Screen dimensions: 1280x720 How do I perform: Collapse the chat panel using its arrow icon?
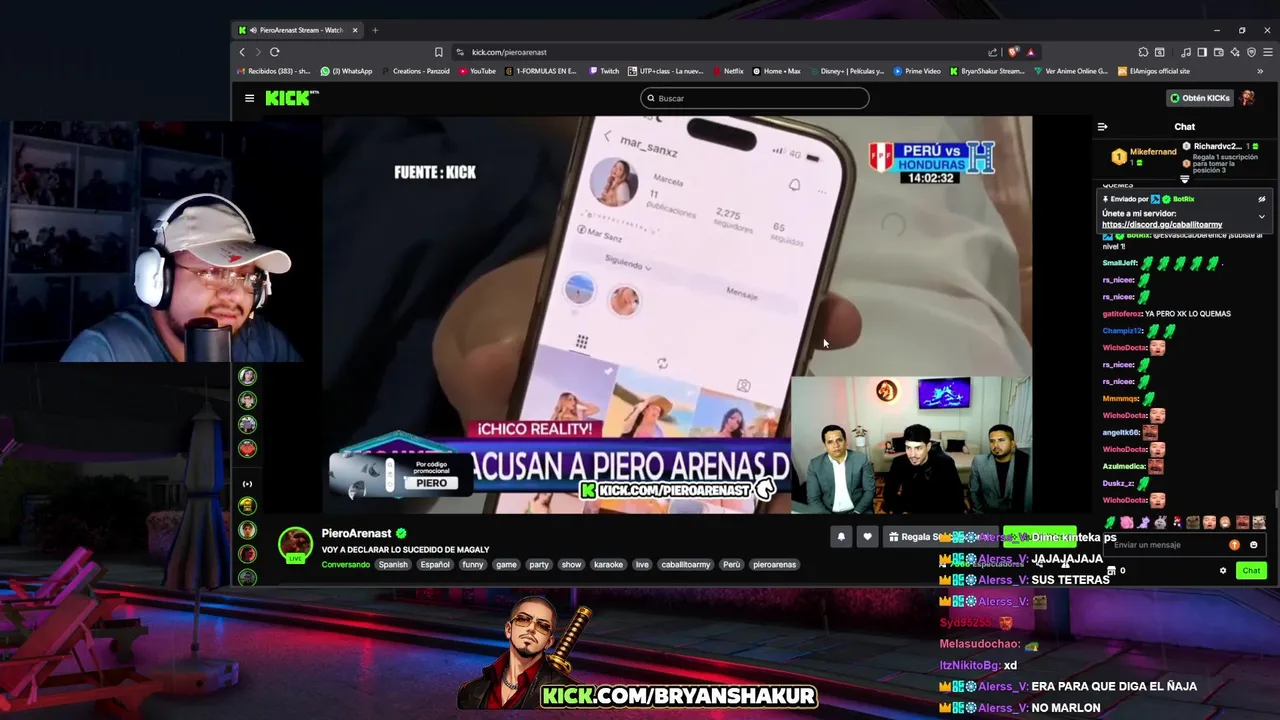point(1102,127)
